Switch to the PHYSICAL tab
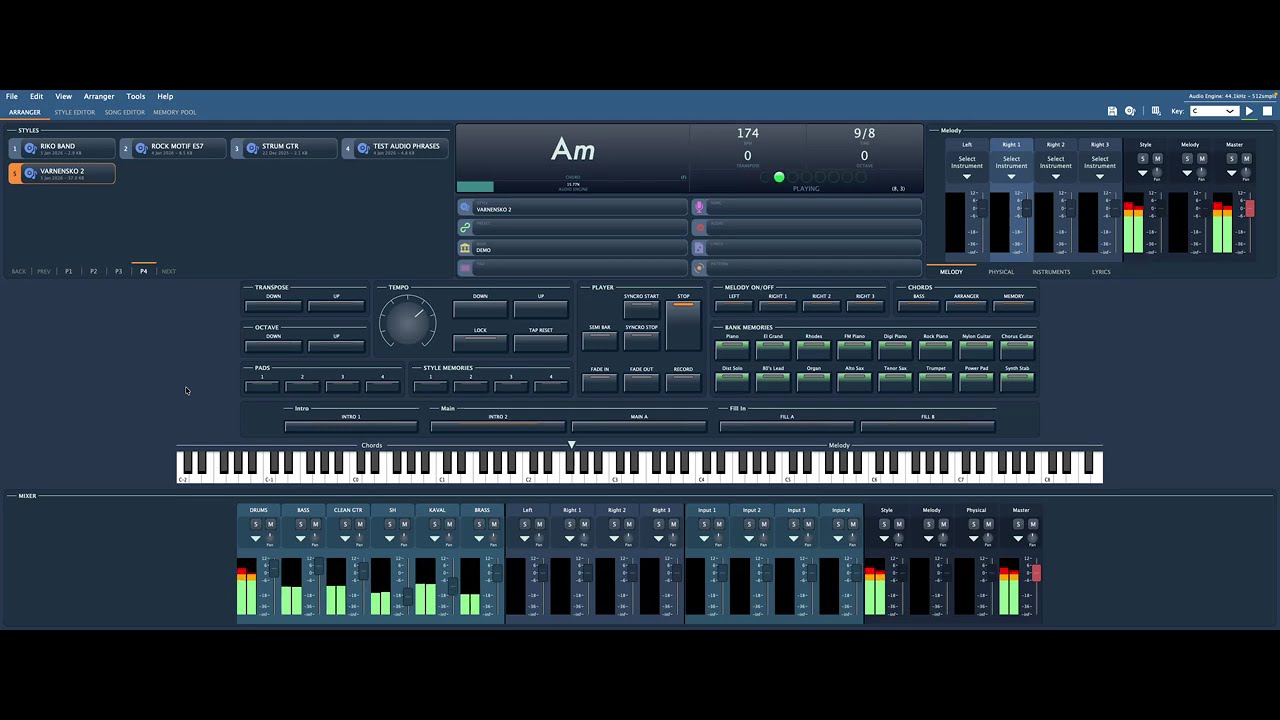This screenshot has height=720, width=1280. click(1001, 272)
